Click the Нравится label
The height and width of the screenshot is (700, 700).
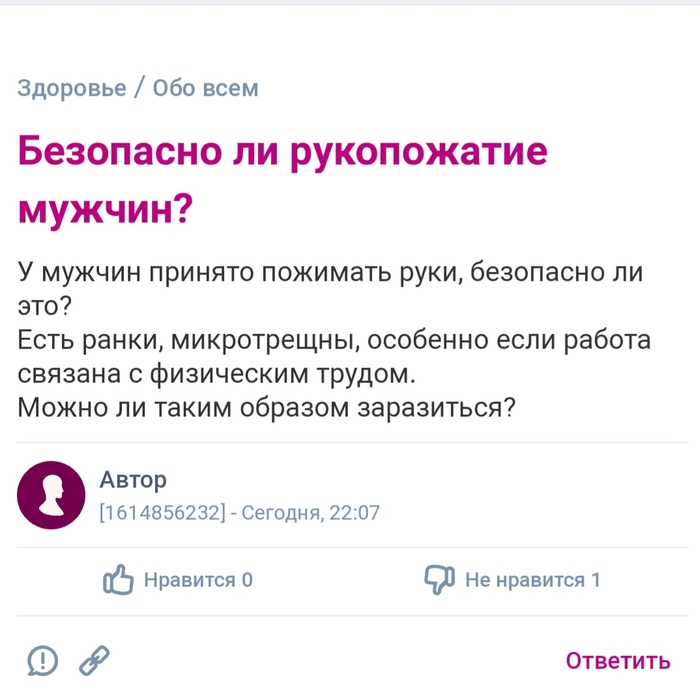(x=189, y=580)
